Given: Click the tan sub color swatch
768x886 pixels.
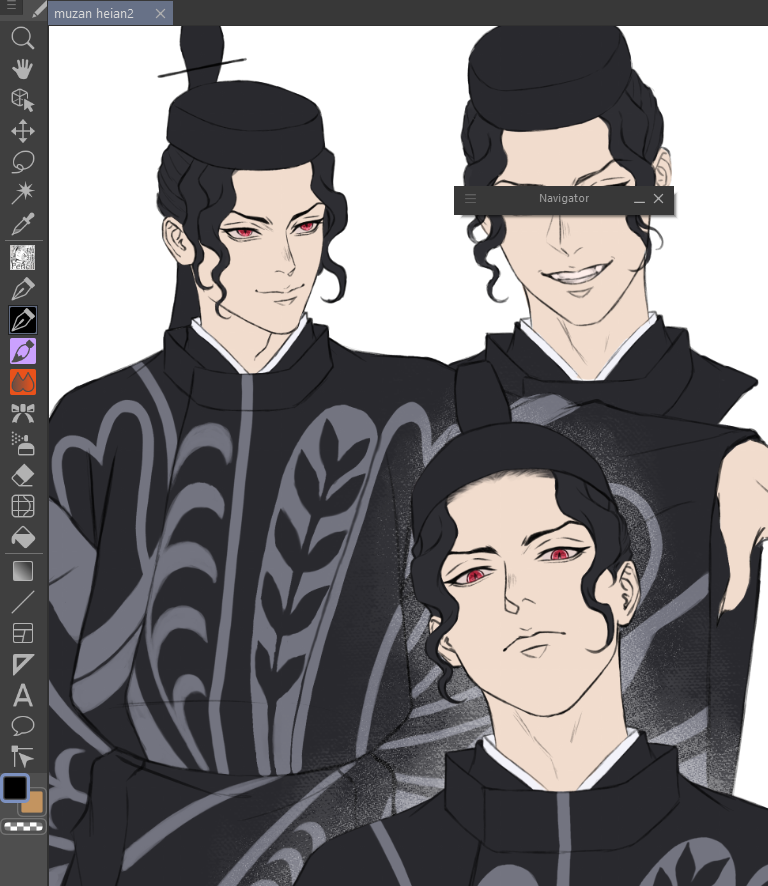Looking at the screenshot, I should click(34, 803).
